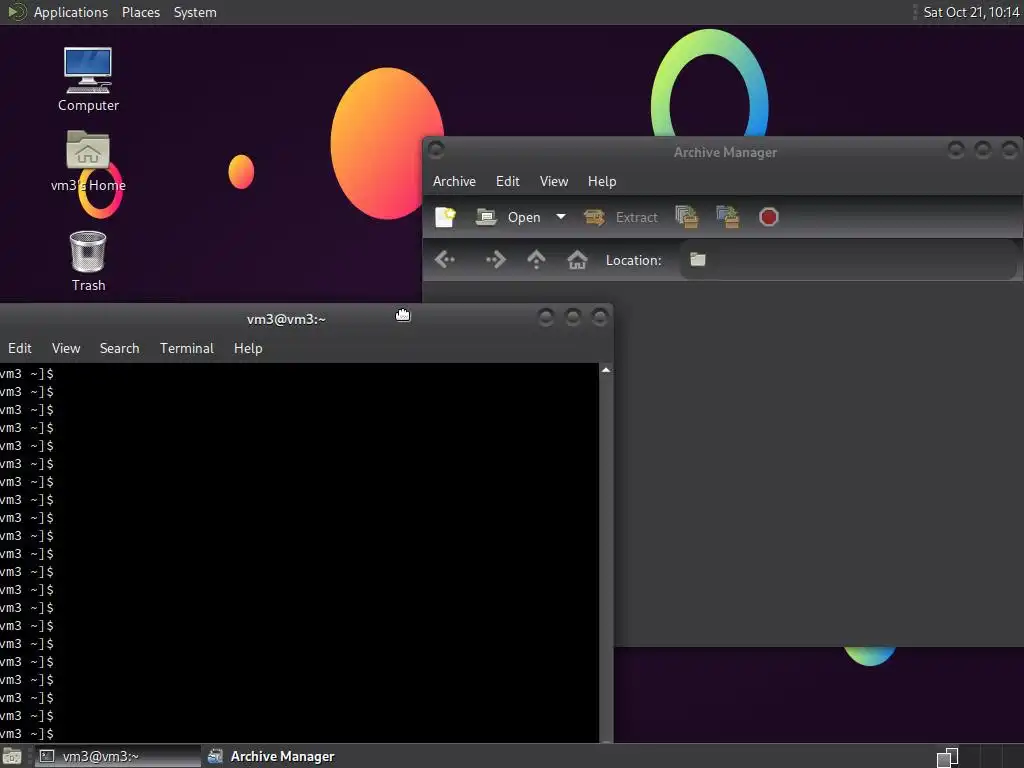
Task: Click the Extract toolbar button
Action: coord(620,217)
